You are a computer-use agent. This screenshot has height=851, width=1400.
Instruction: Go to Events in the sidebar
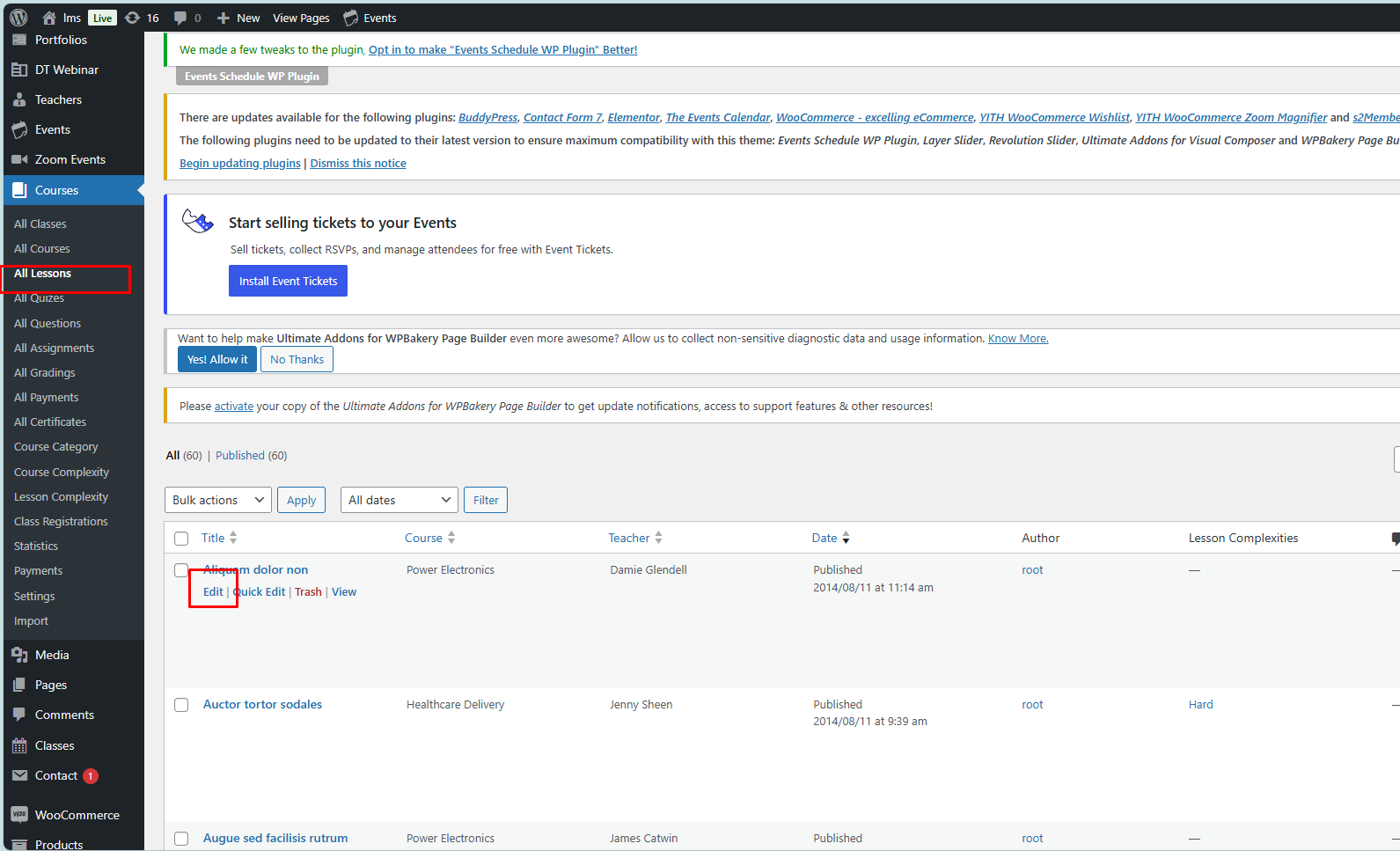[53, 129]
